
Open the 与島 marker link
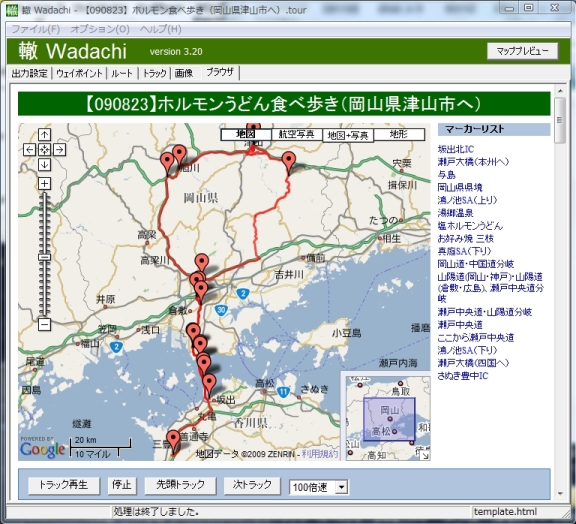446,175
